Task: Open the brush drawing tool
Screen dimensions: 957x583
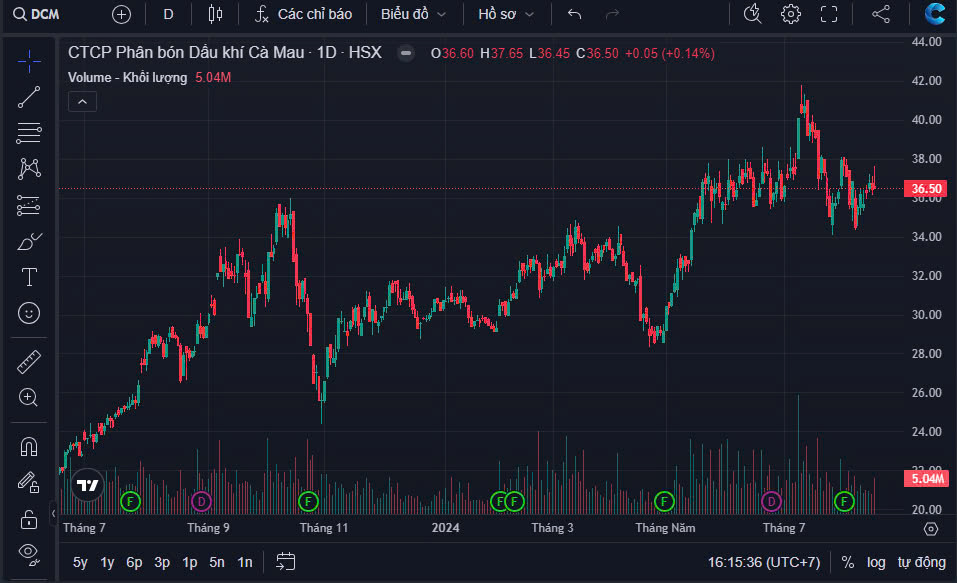Action: (x=29, y=241)
